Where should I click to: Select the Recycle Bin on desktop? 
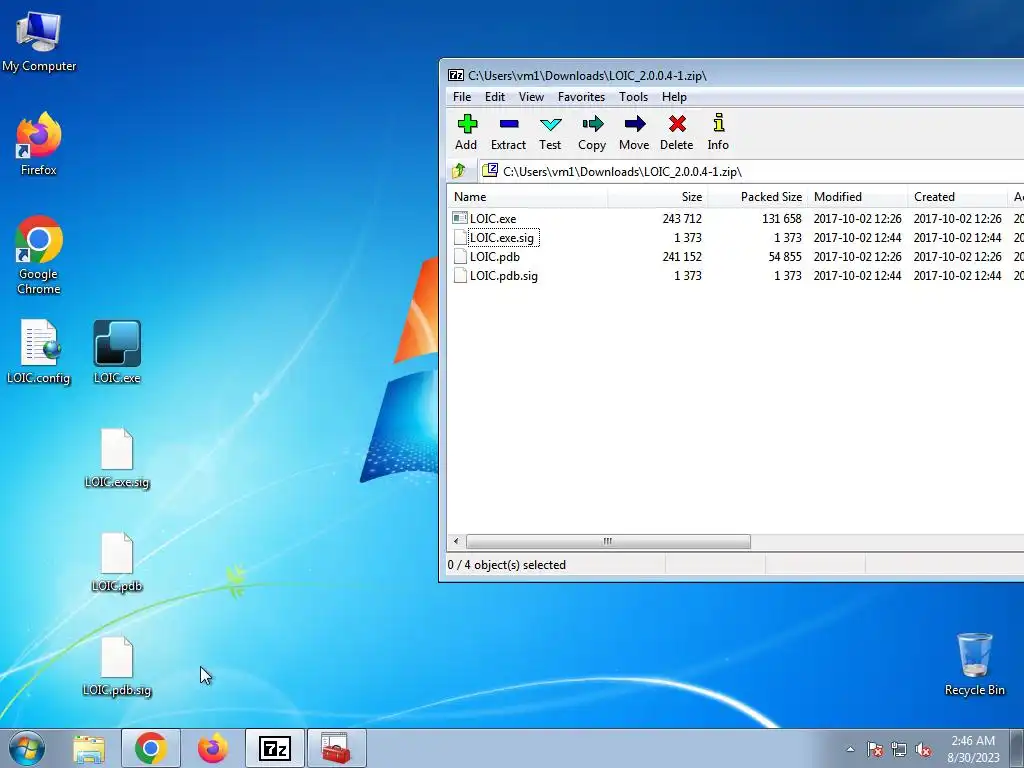tap(974, 664)
